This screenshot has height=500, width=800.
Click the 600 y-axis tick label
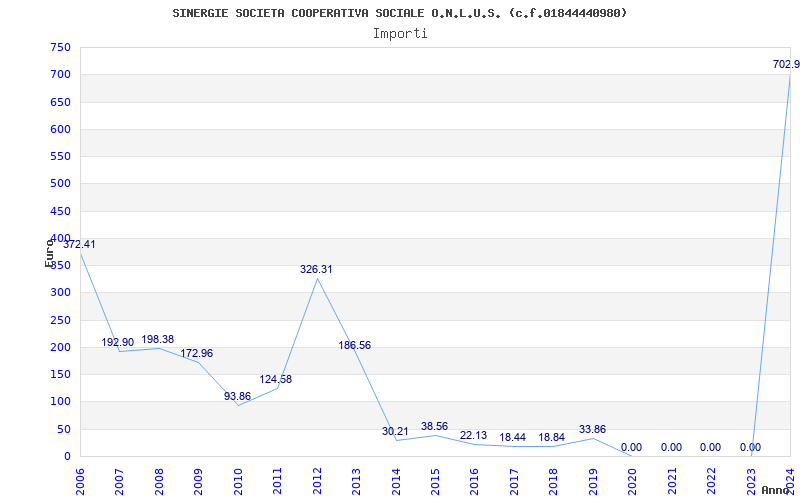coord(60,129)
